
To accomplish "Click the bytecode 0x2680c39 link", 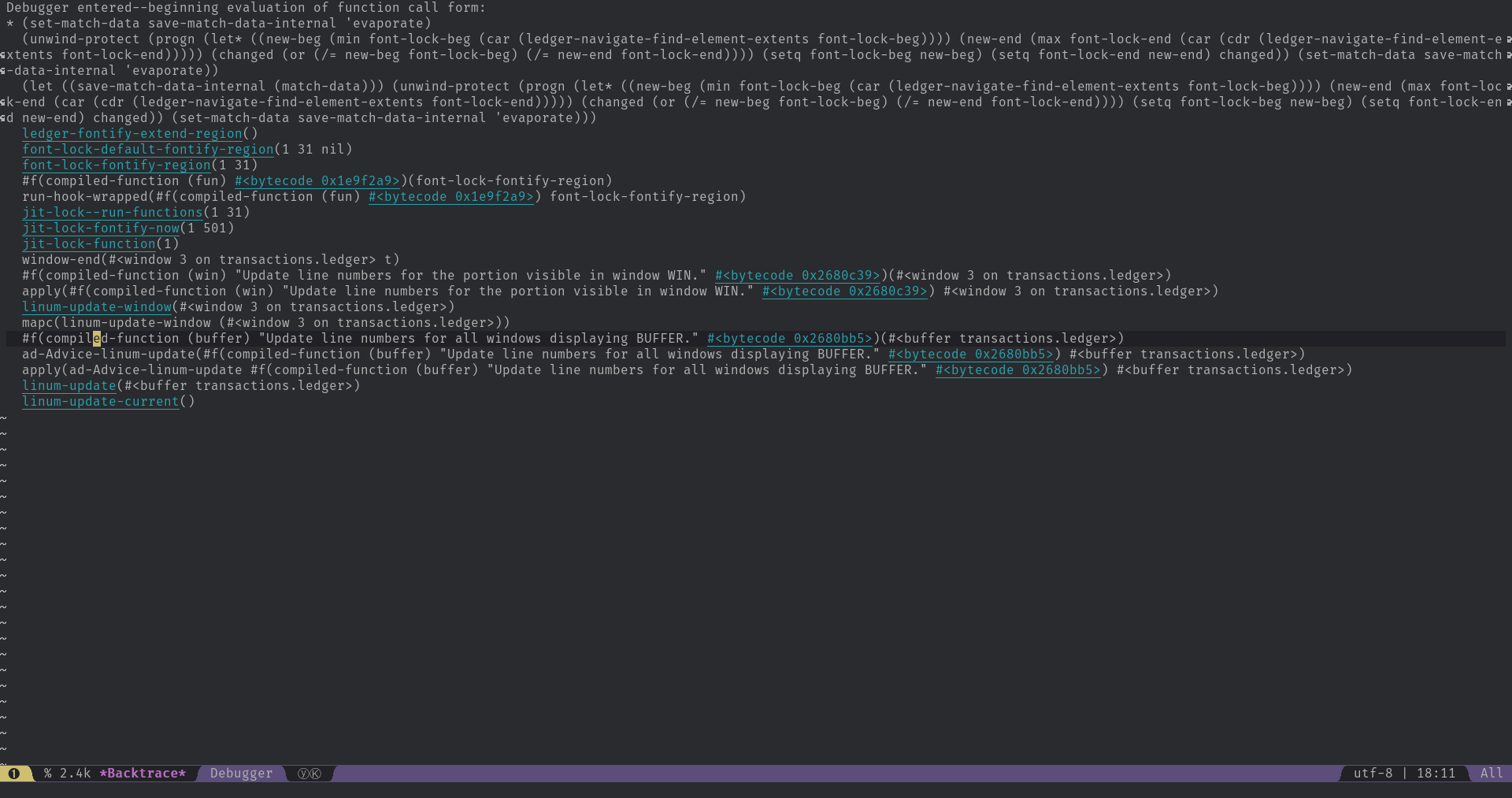I will pyautogui.click(x=797, y=275).
